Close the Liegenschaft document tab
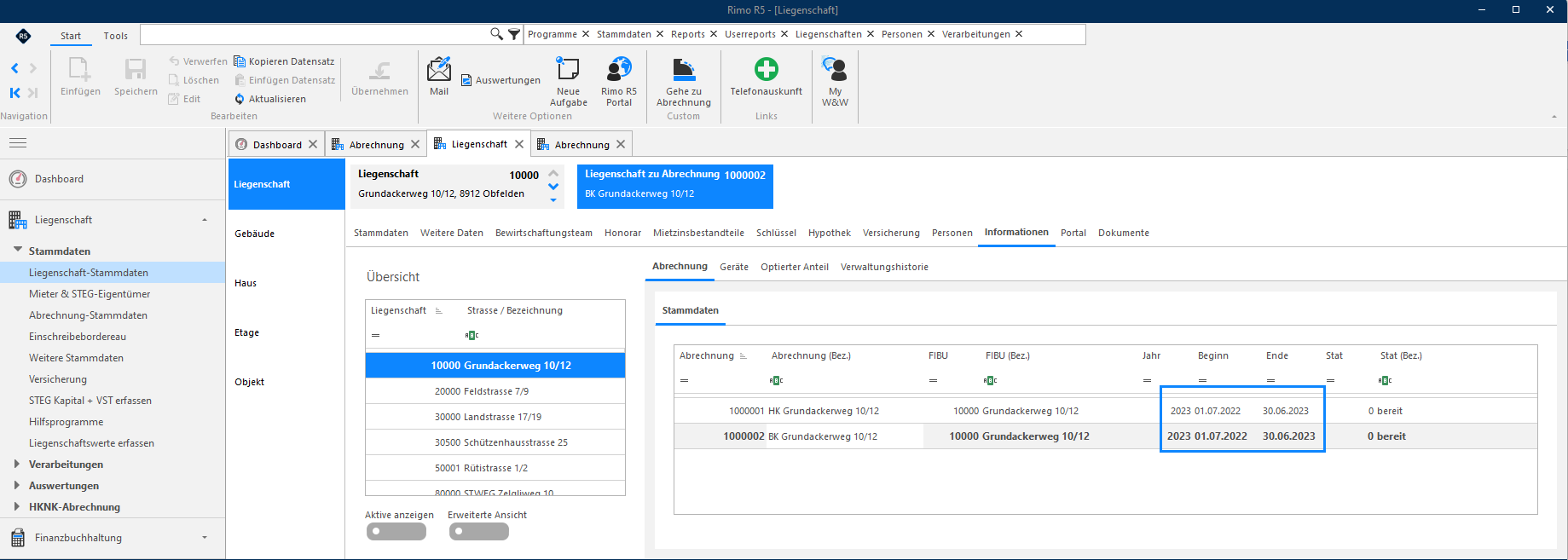Screen dimensions: 1568x560 (519, 144)
